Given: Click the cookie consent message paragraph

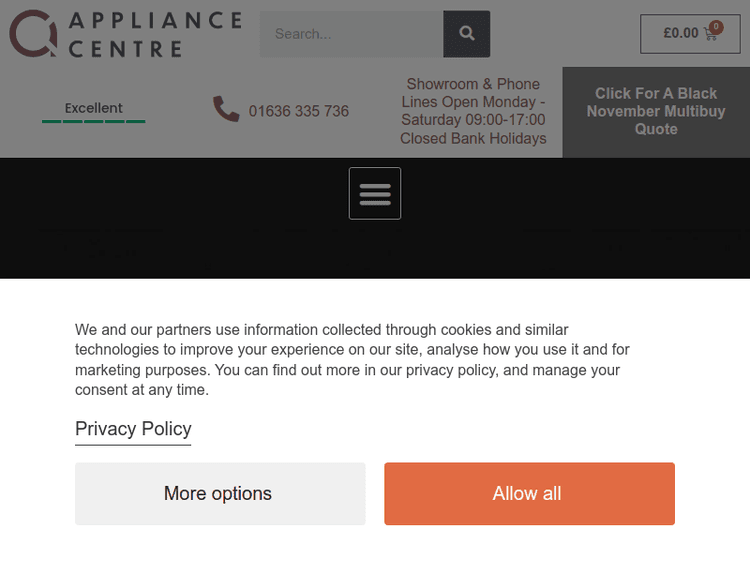Looking at the screenshot, I should pyautogui.click(x=352, y=359).
